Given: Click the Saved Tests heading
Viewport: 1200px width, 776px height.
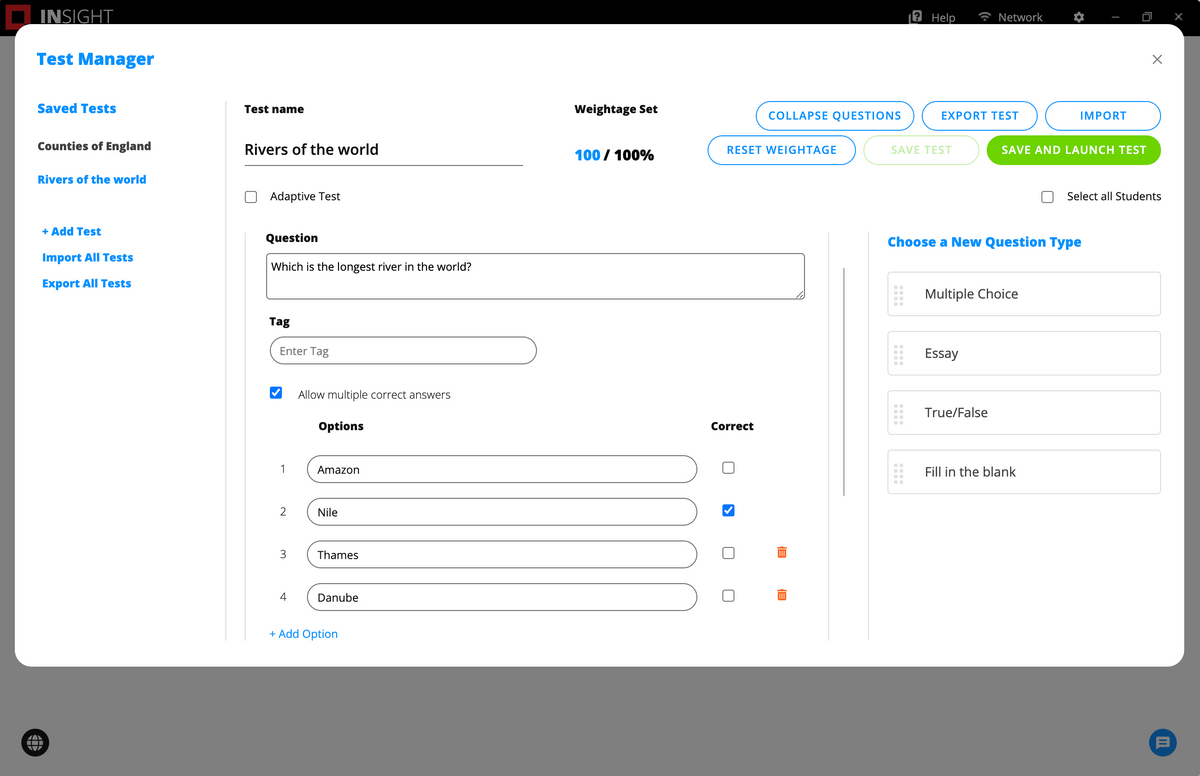Looking at the screenshot, I should tap(77, 108).
